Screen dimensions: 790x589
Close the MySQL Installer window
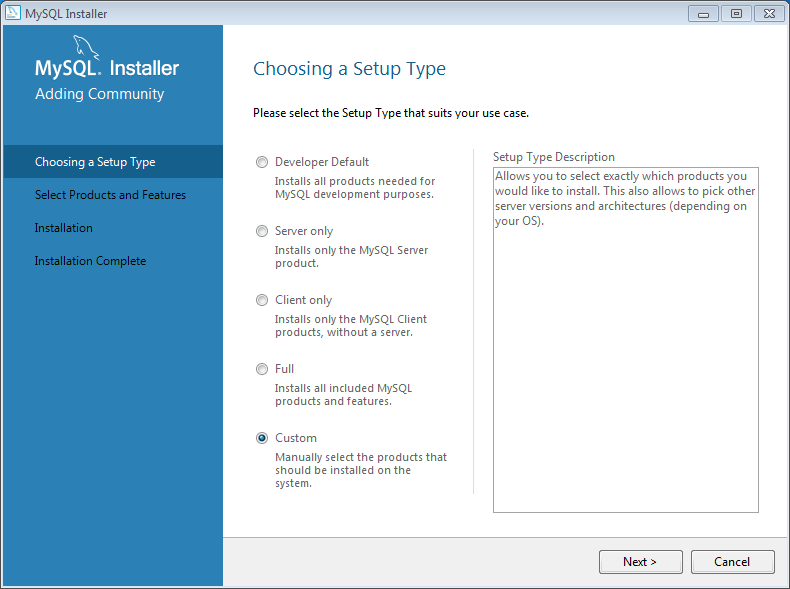(769, 14)
